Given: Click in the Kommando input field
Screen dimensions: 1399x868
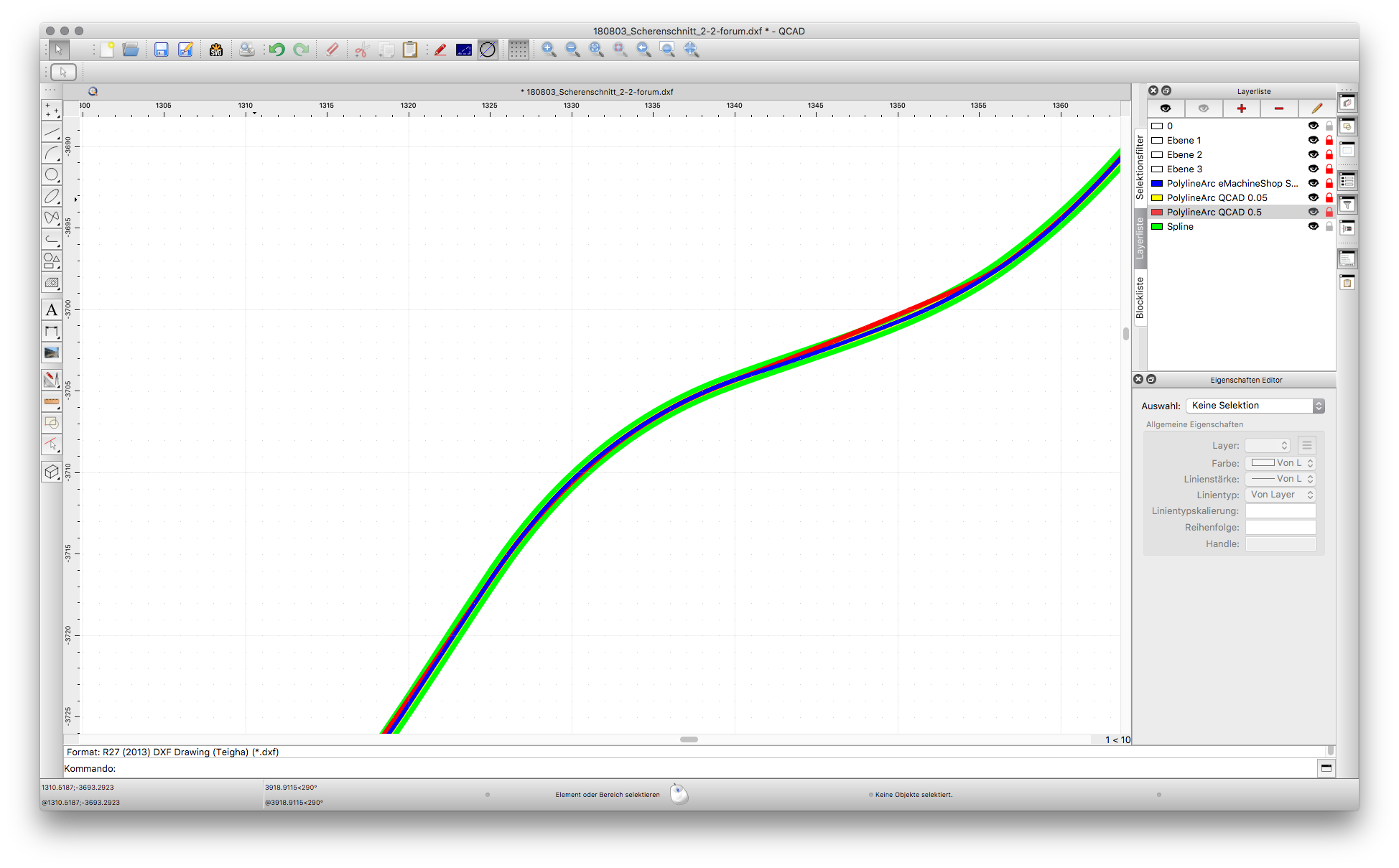Looking at the screenshot, I should click(715, 768).
